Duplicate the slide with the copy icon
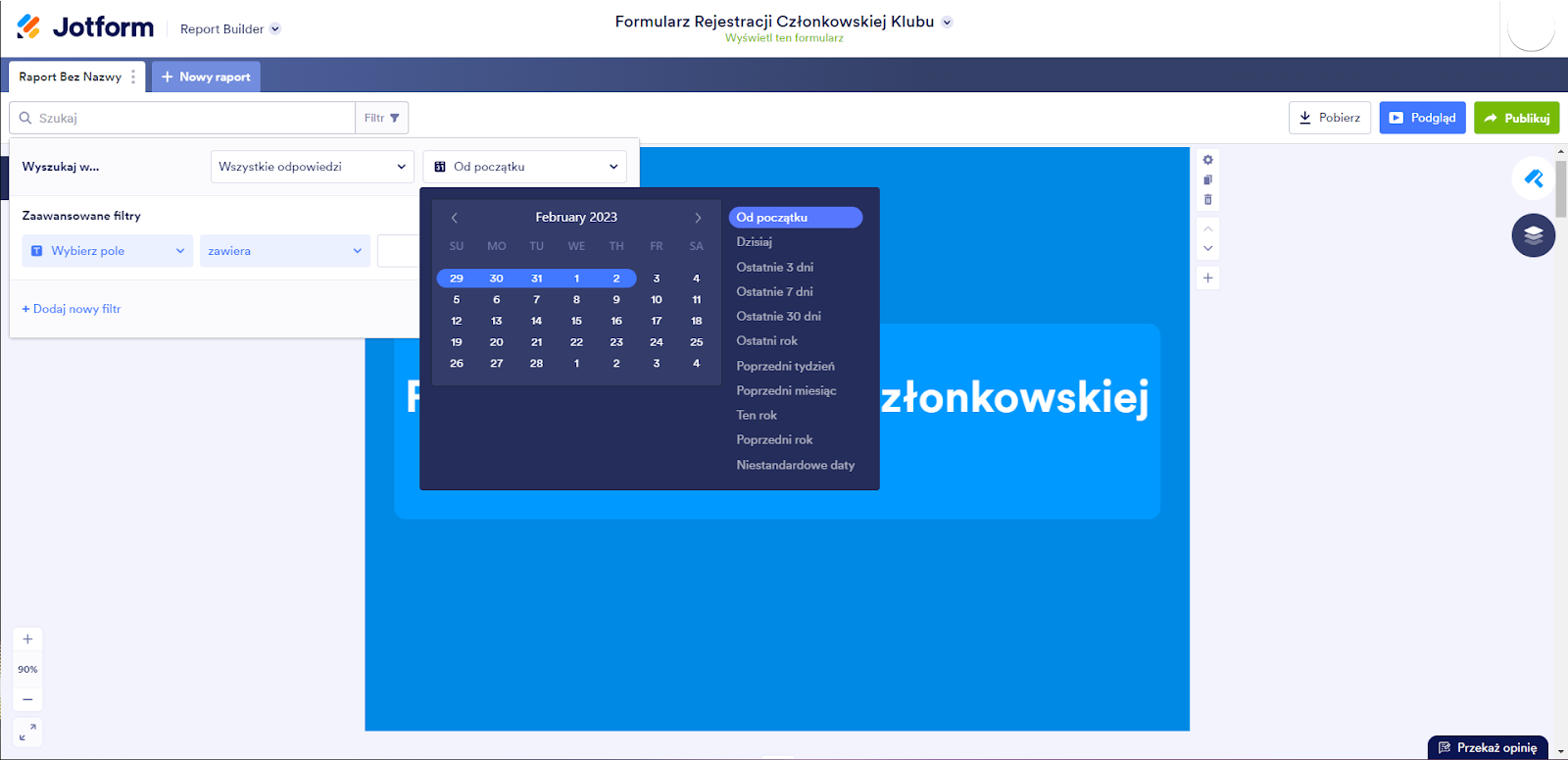The height and width of the screenshot is (760, 1568). [x=1207, y=179]
